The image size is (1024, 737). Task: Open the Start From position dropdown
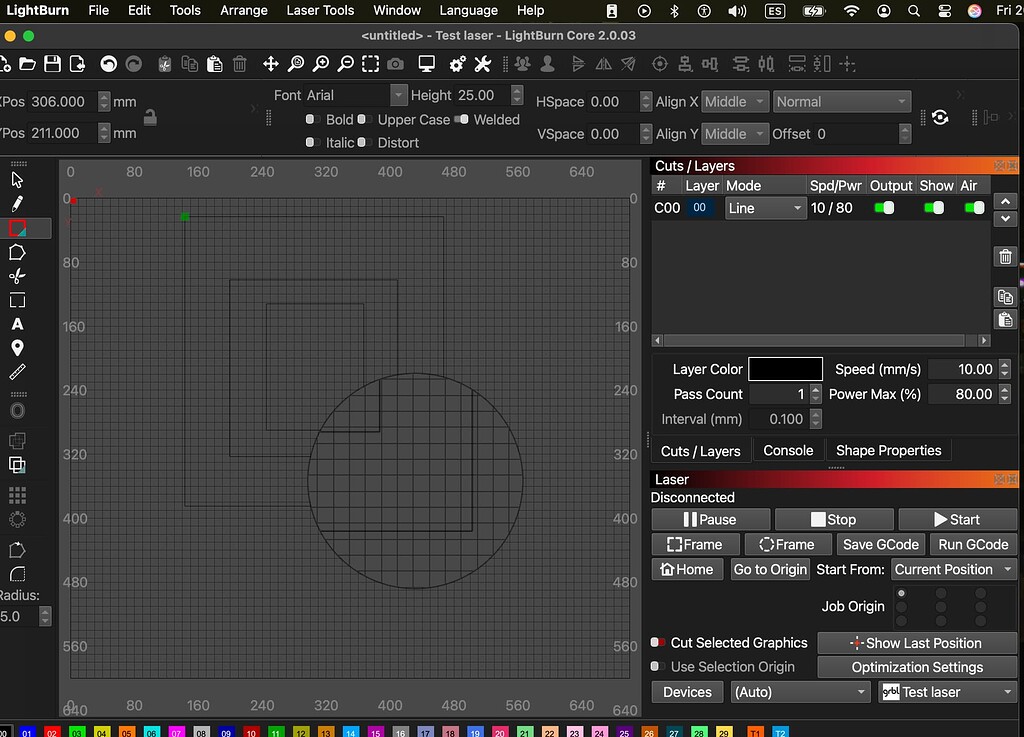tap(953, 569)
